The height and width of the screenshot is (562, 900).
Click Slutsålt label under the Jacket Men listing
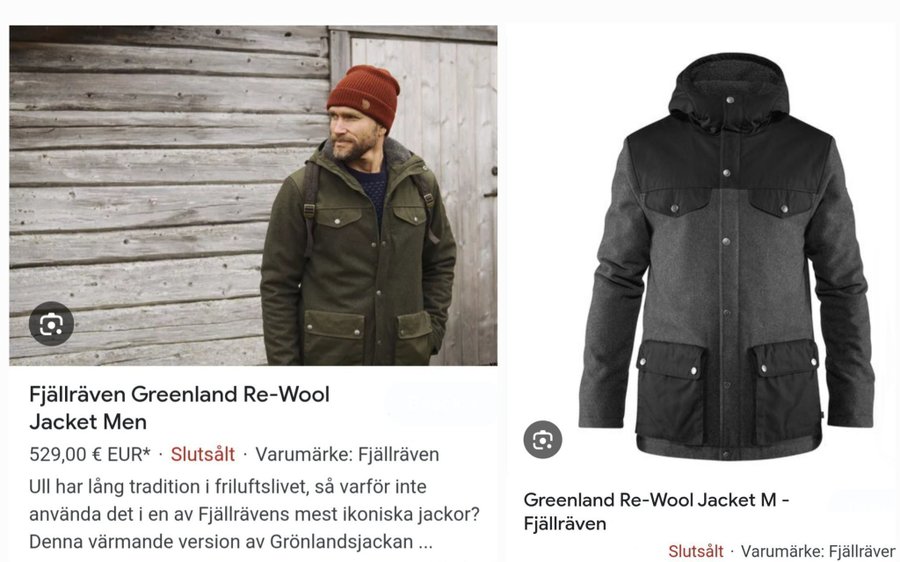point(203,455)
